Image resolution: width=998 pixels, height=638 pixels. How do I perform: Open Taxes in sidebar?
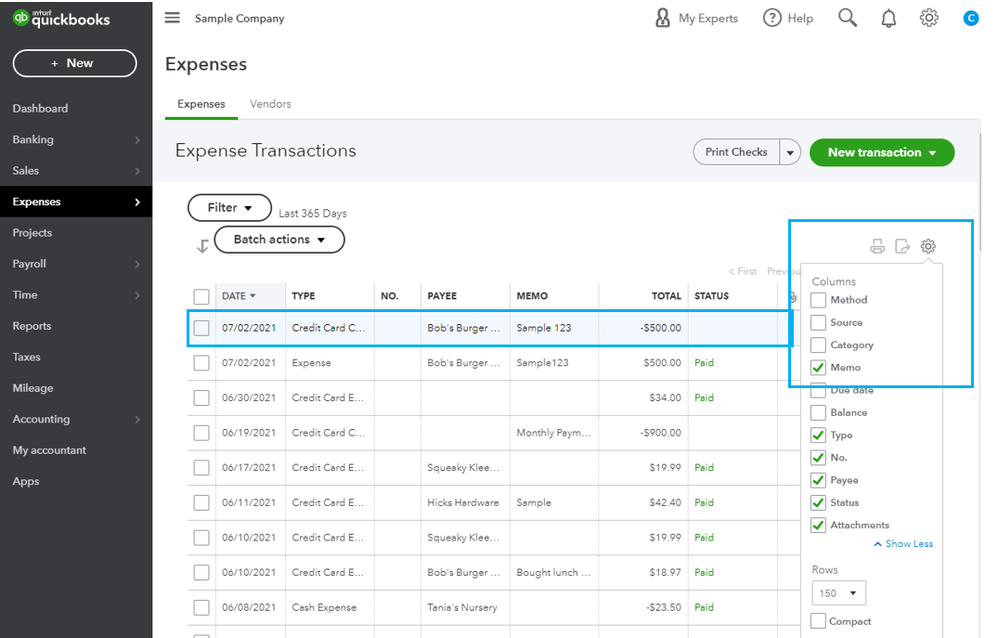coord(27,357)
